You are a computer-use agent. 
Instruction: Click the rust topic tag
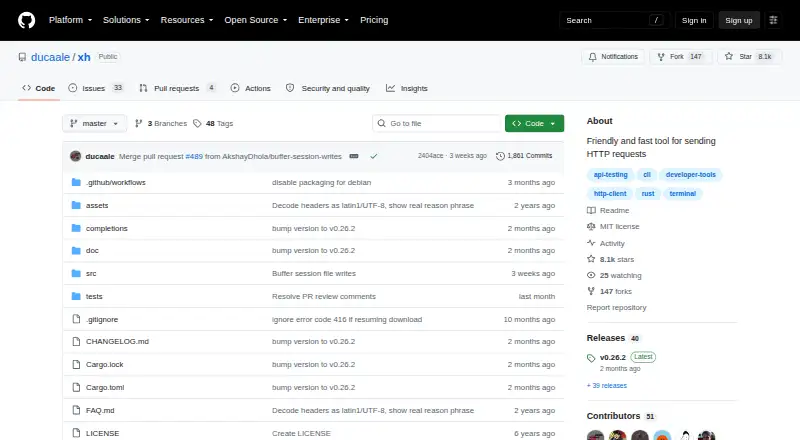click(648, 193)
